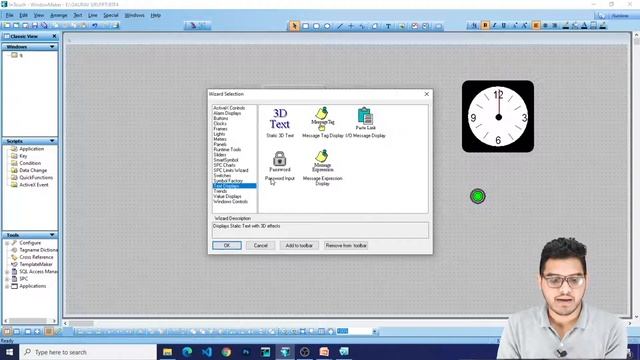Cancel the Wizard Selection dialog
Screen dimensions: 640x360
260,245
